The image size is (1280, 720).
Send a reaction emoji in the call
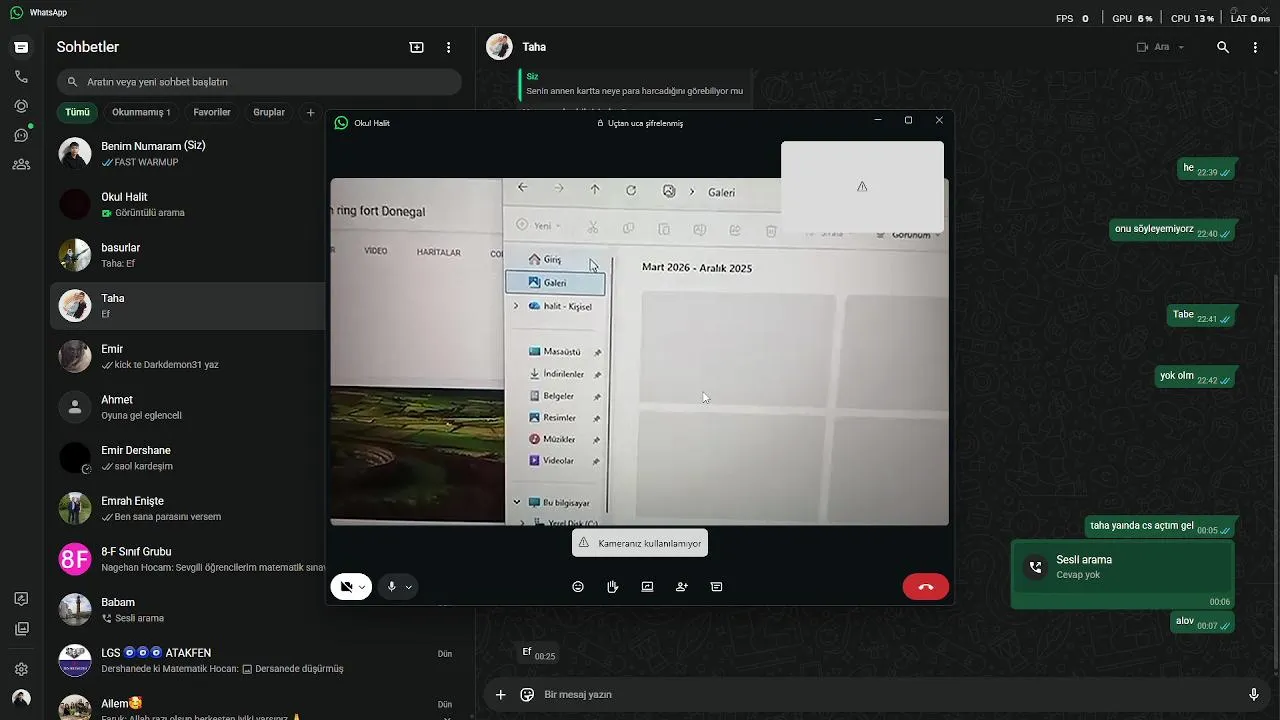(x=578, y=587)
